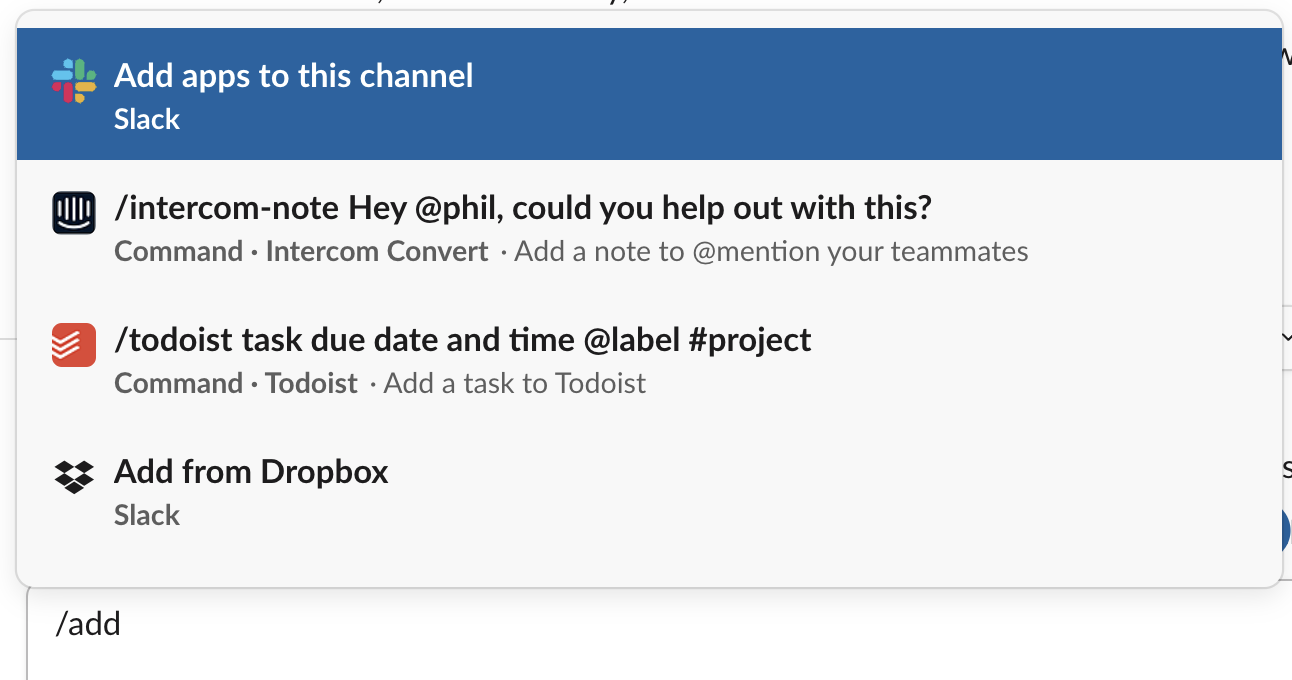Screen dimensions: 1292x680
Task: Click the Todoist command suggestion icon
Action: pos(73,344)
